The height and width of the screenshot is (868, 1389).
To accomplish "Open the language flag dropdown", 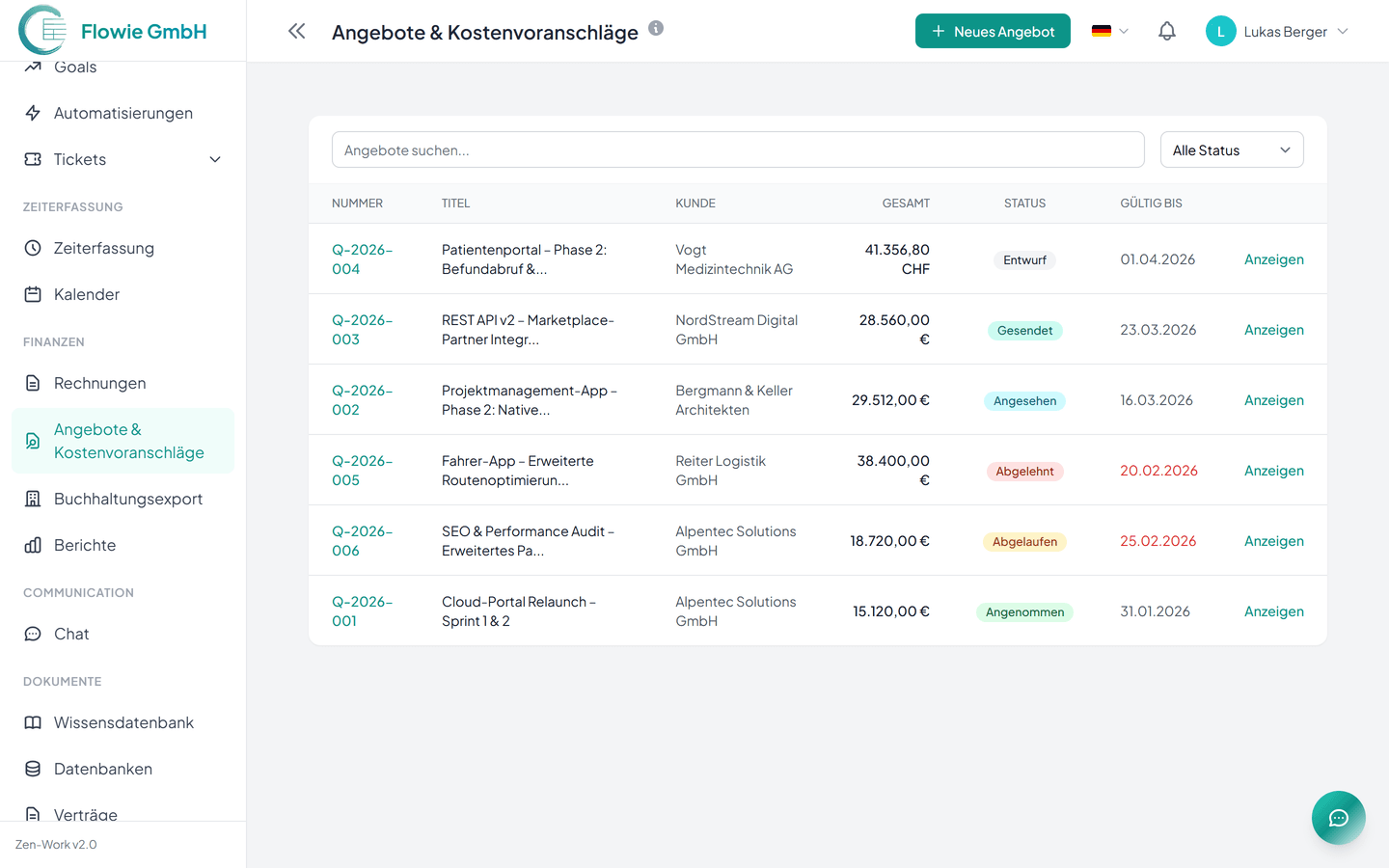I will click(x=1109, y=31).
